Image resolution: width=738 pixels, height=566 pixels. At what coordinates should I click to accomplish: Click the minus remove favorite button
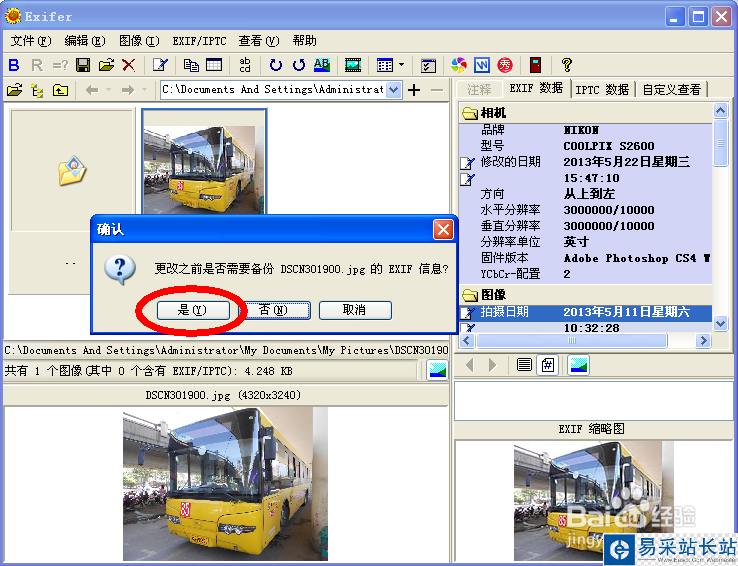coord(437,90)
